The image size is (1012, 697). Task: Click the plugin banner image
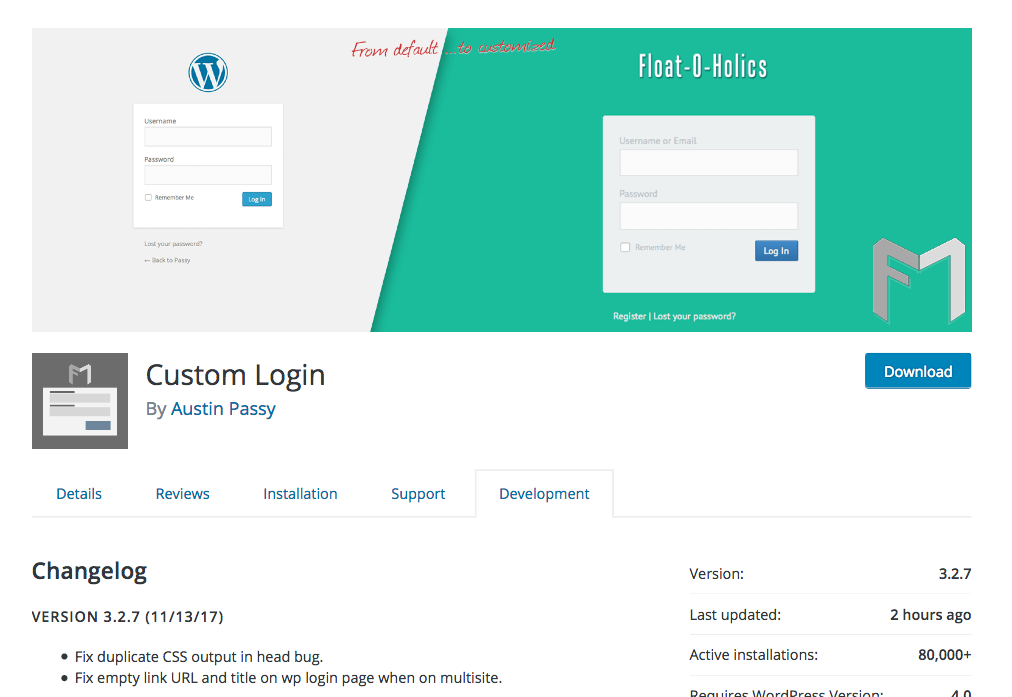point(501,179)
